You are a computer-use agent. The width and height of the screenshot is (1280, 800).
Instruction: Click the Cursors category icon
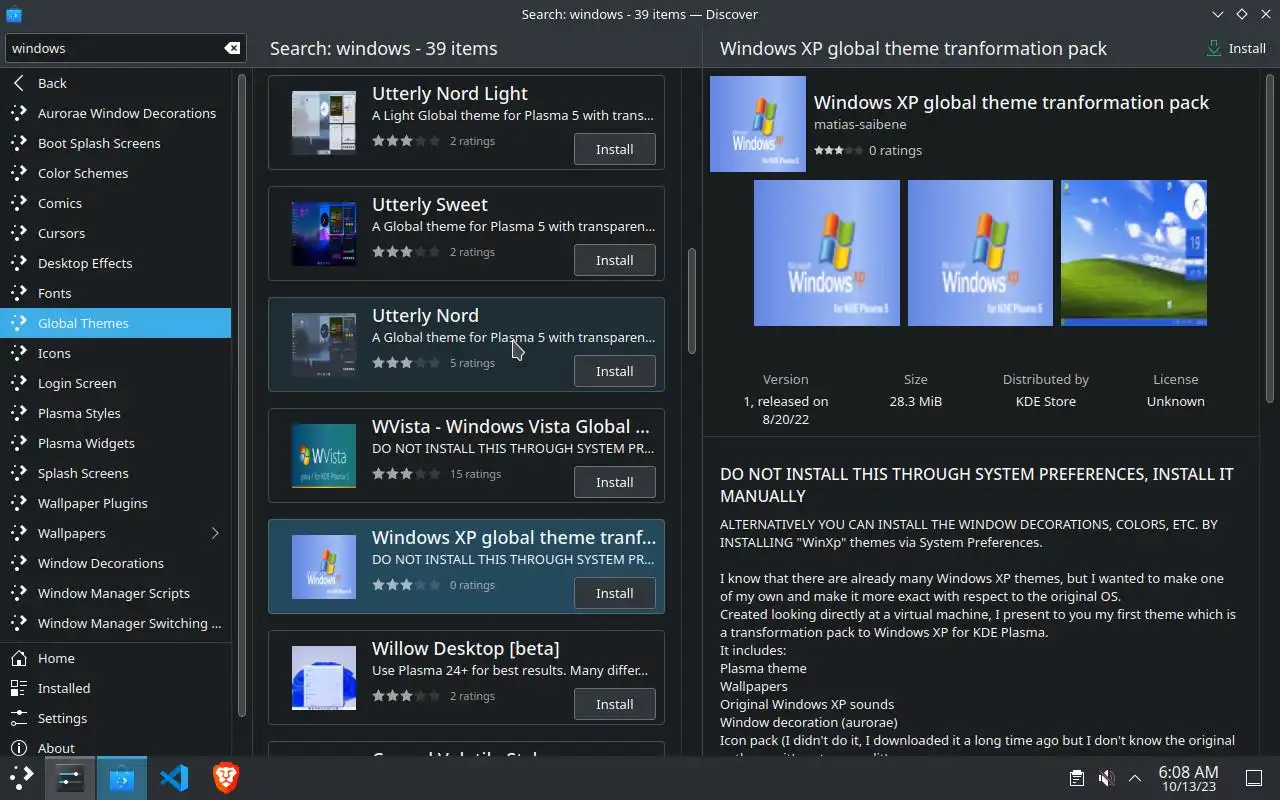[19, 233]
